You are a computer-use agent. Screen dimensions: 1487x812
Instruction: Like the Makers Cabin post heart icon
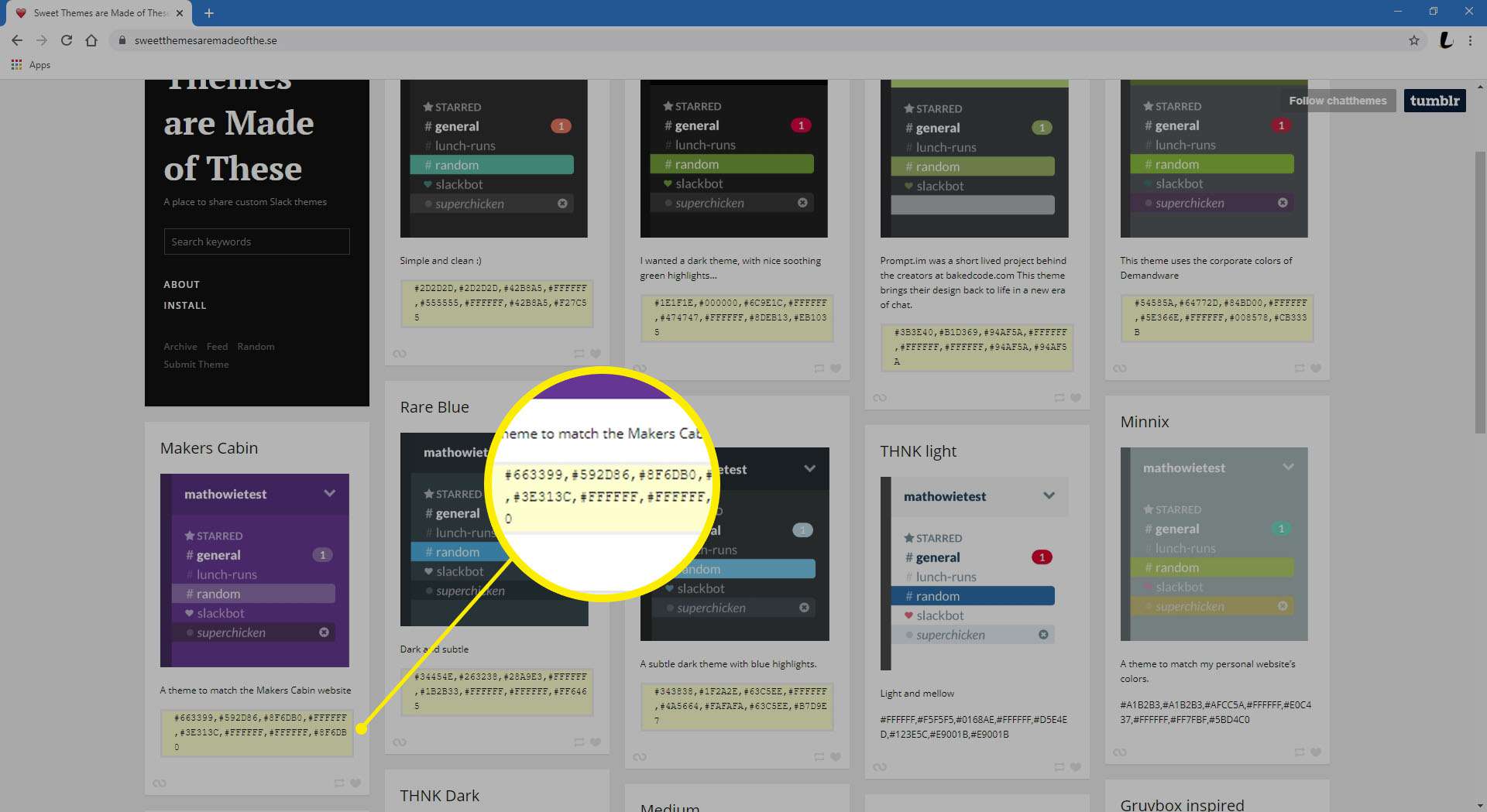(x=355, y=783)
